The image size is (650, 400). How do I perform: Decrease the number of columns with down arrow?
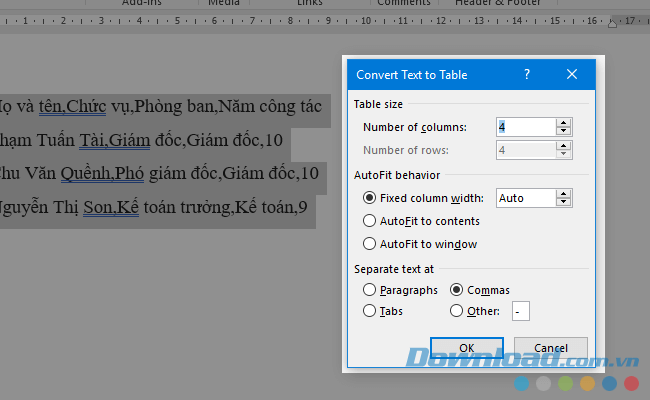click(x=564, y=131)
